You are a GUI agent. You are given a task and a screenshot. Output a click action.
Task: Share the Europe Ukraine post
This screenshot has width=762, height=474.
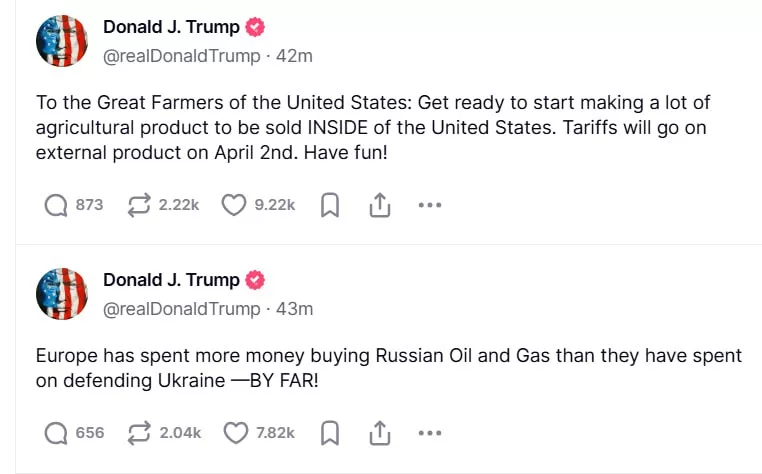[379, 433]
